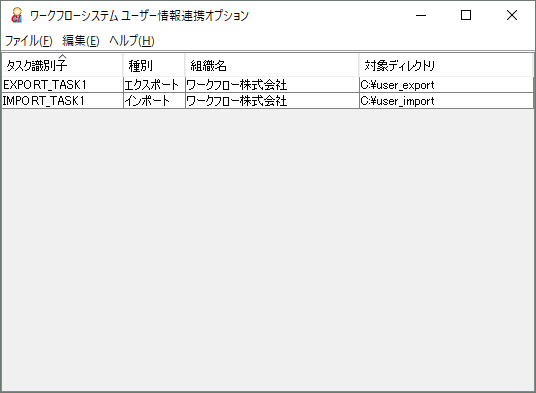
Task: Click the インポート type cell
Action: 154,101
